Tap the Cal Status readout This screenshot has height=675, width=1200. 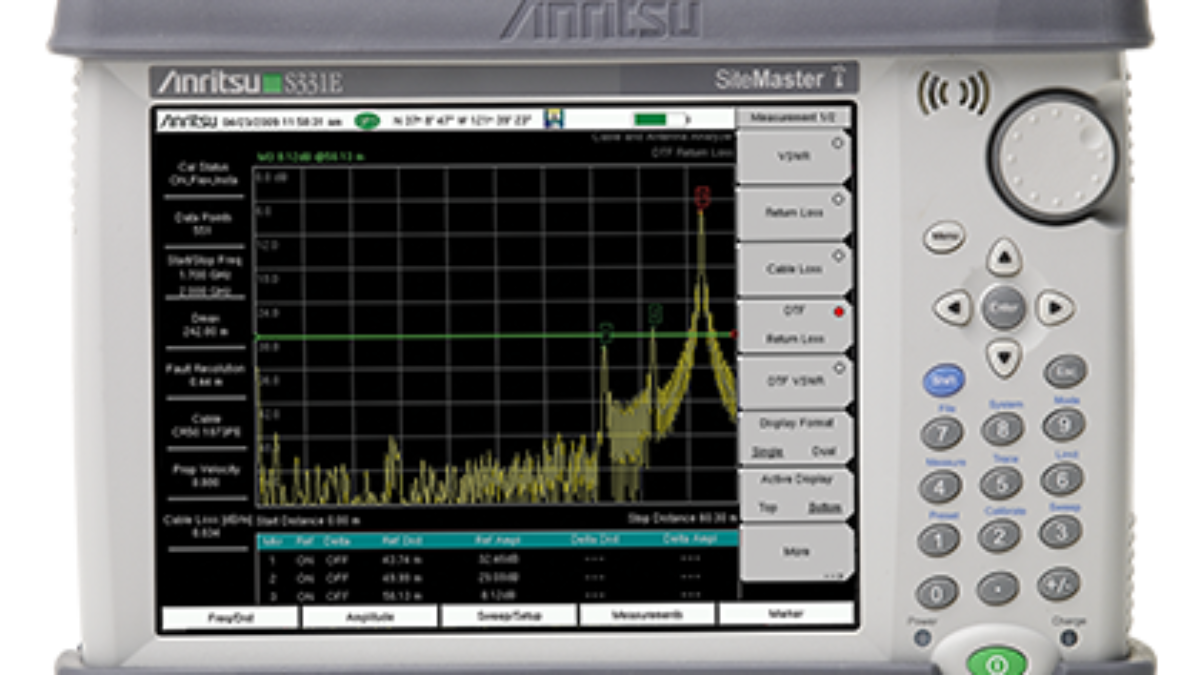point(203,174)
